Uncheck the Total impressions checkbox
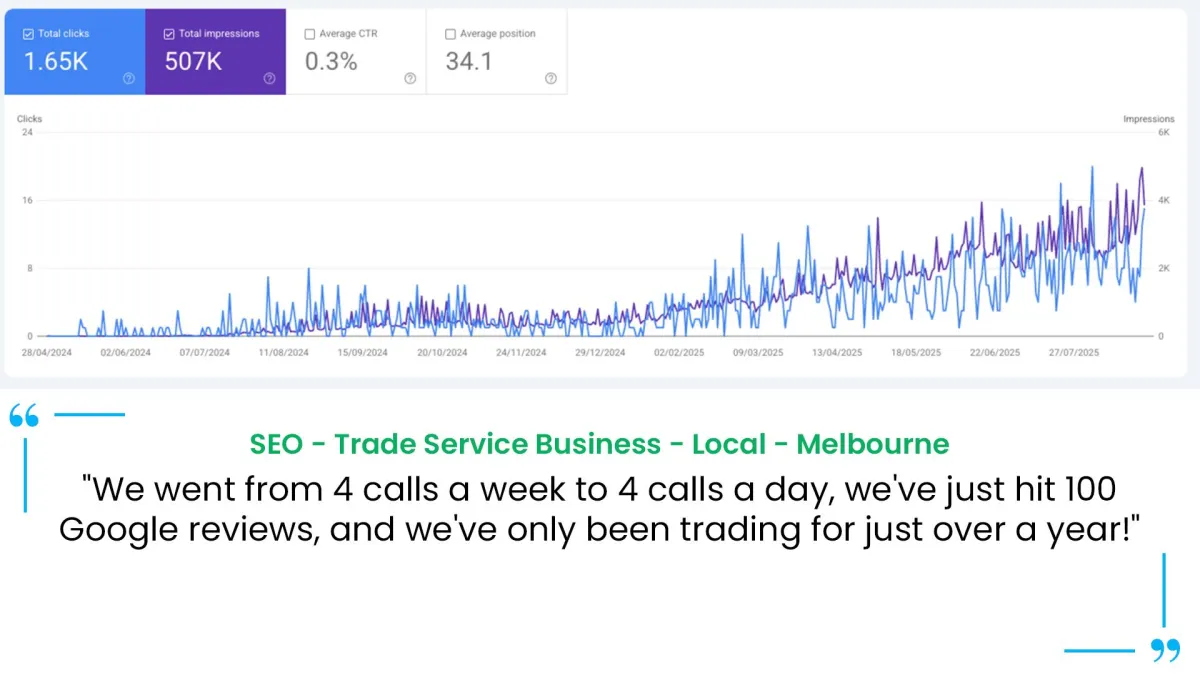The width and height of the screenshot is (1200, 675). pyautogui.click(x=168, y=34)
